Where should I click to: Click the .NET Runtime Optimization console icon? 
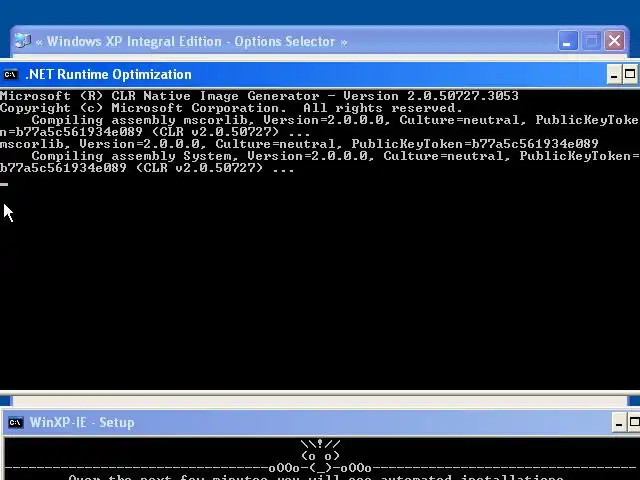[x=10, y=75]
